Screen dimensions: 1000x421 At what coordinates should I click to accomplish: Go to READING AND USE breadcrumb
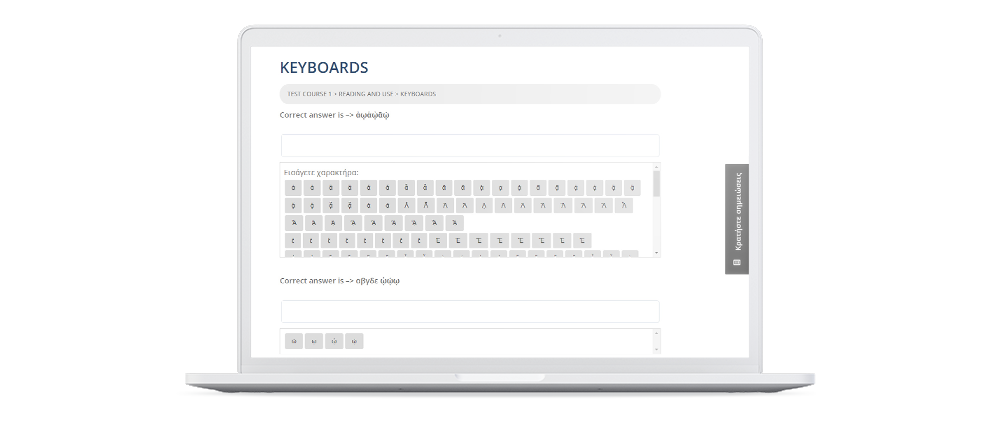[x=366, y=94]
